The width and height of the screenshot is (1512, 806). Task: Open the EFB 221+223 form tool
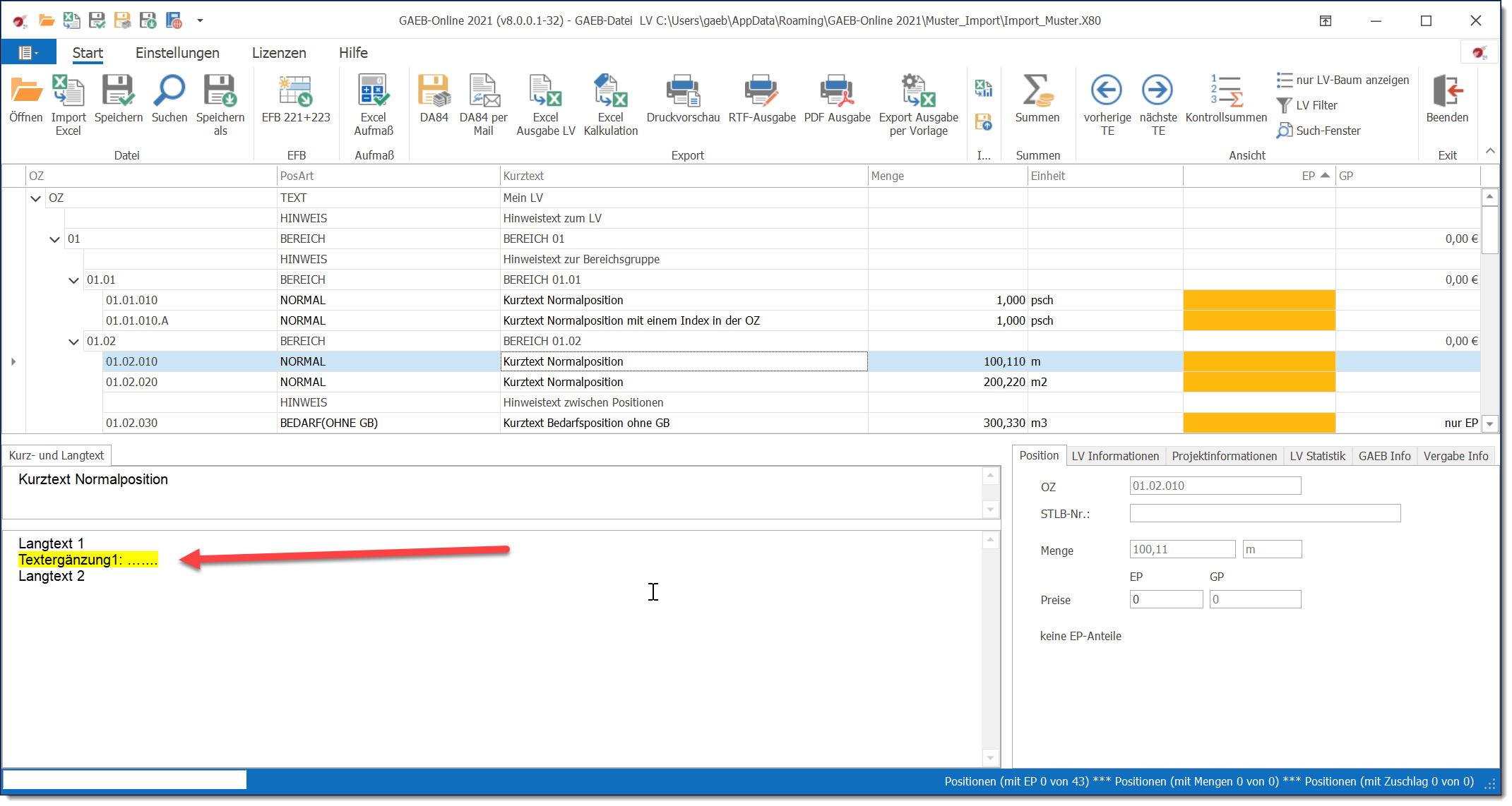point(296,92)
